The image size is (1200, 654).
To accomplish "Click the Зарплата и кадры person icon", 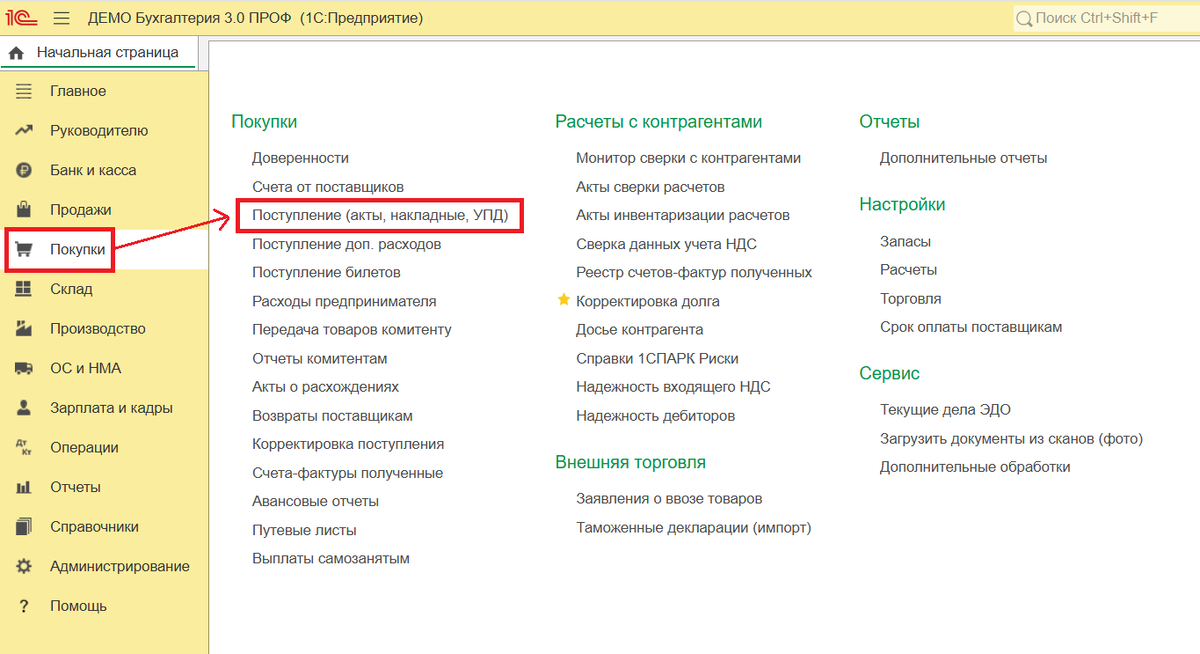I will pos(24,408).
